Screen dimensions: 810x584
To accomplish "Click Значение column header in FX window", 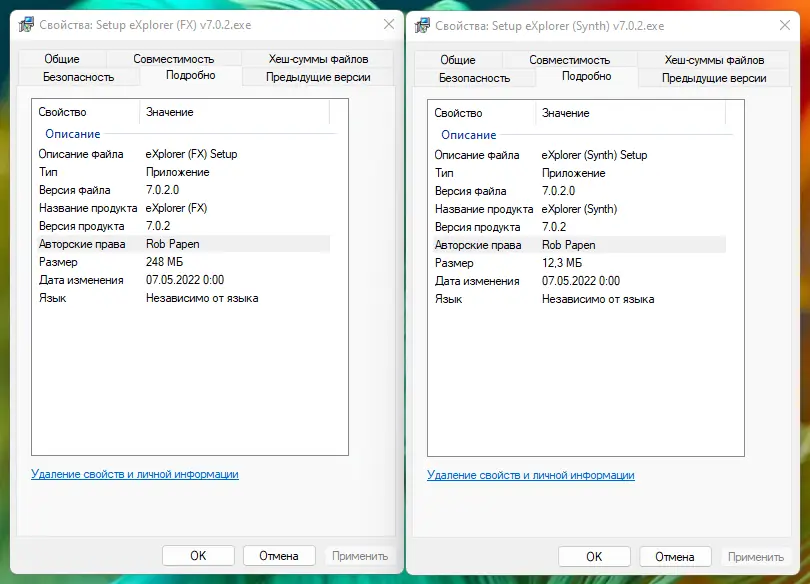I will pyautogui.click(x=235, y=112).
